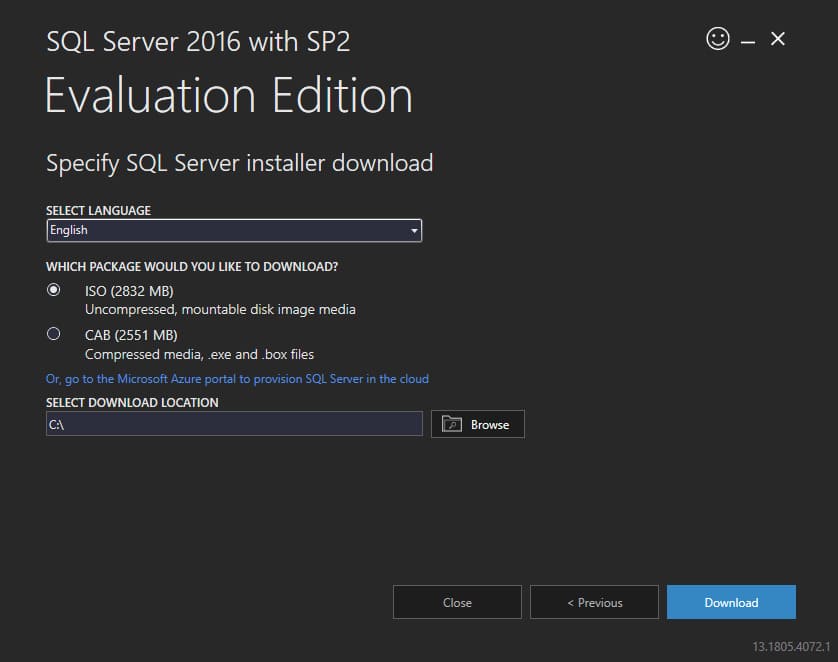Click the 'CAB (2551 MB)' option label

tap(131, 335)
